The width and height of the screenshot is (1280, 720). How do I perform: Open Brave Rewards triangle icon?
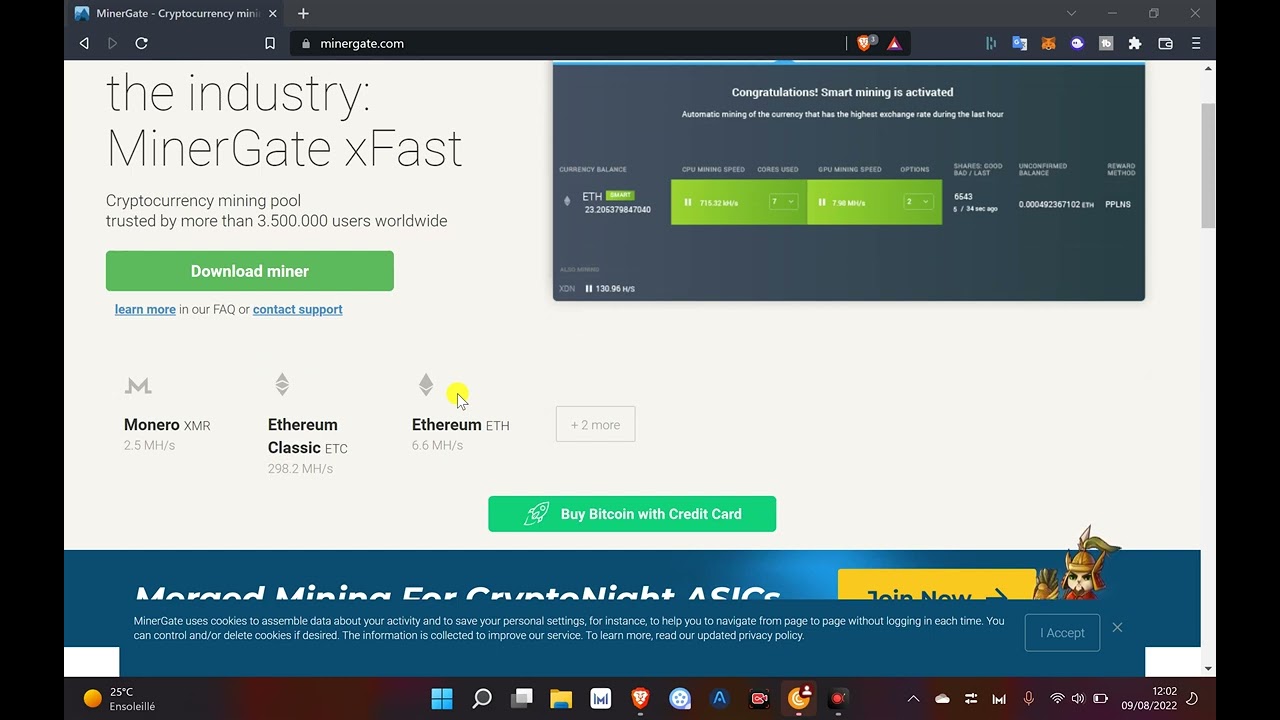894,43
